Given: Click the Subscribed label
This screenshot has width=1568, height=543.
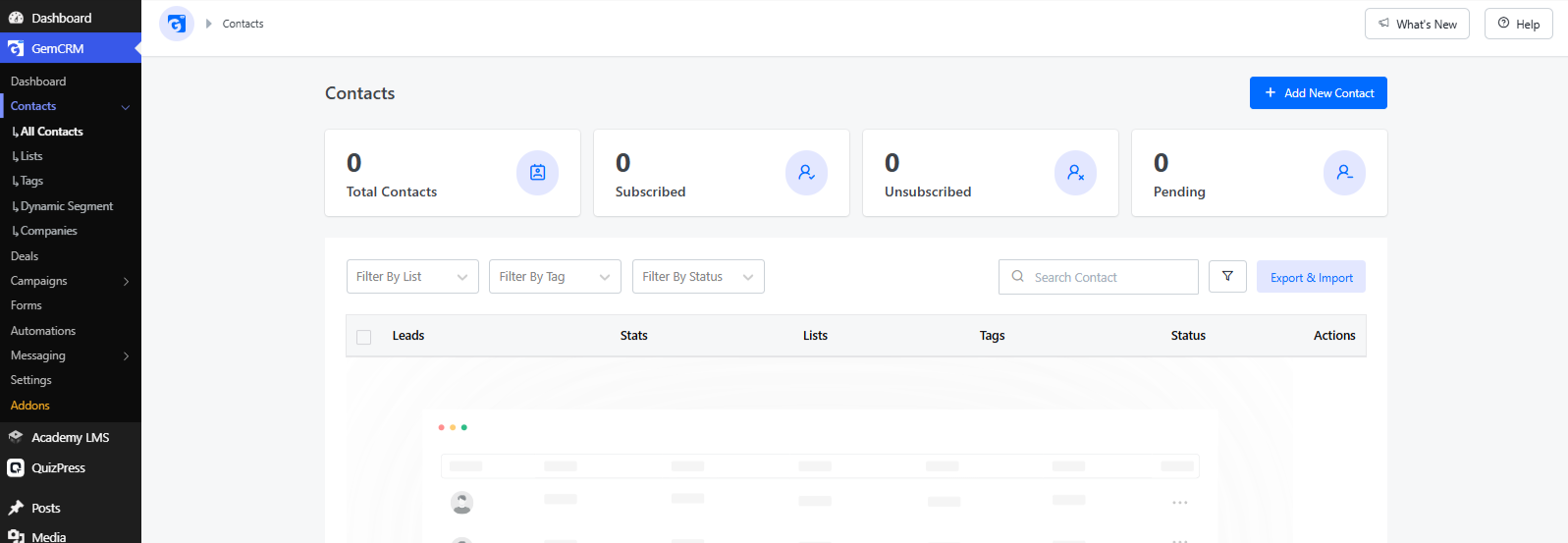Looking at the screenshot, I should pyautogui.click(x=650, y=191).
